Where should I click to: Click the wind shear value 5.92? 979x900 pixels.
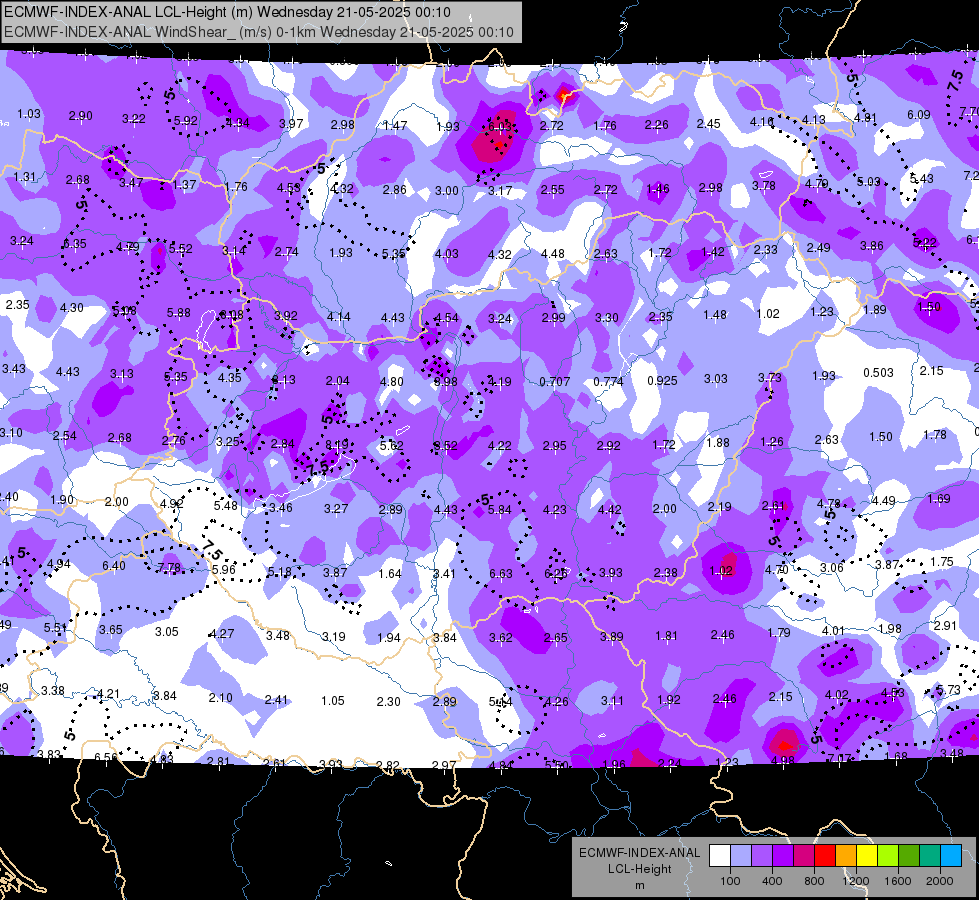coord(185,121)
